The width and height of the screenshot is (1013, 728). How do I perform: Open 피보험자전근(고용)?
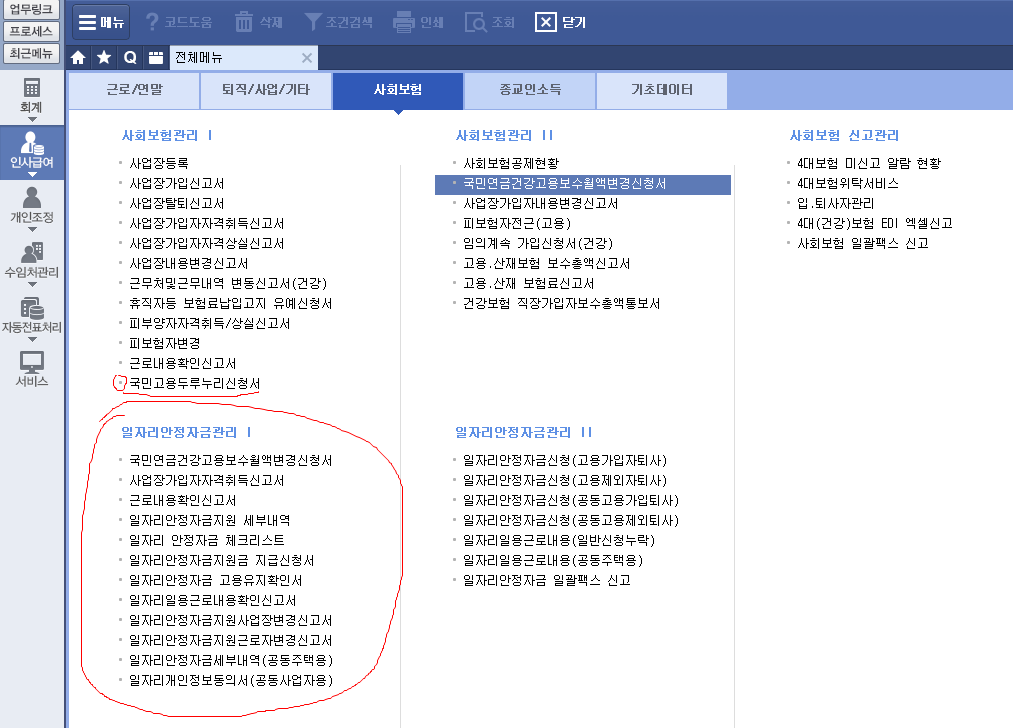pyautogui.click(x=517, y=224)
